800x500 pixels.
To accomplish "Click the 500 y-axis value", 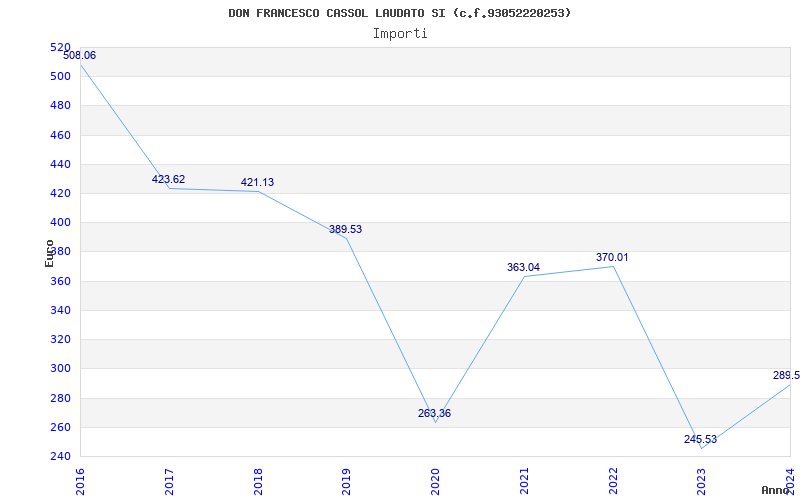I will tap(60, 77).
